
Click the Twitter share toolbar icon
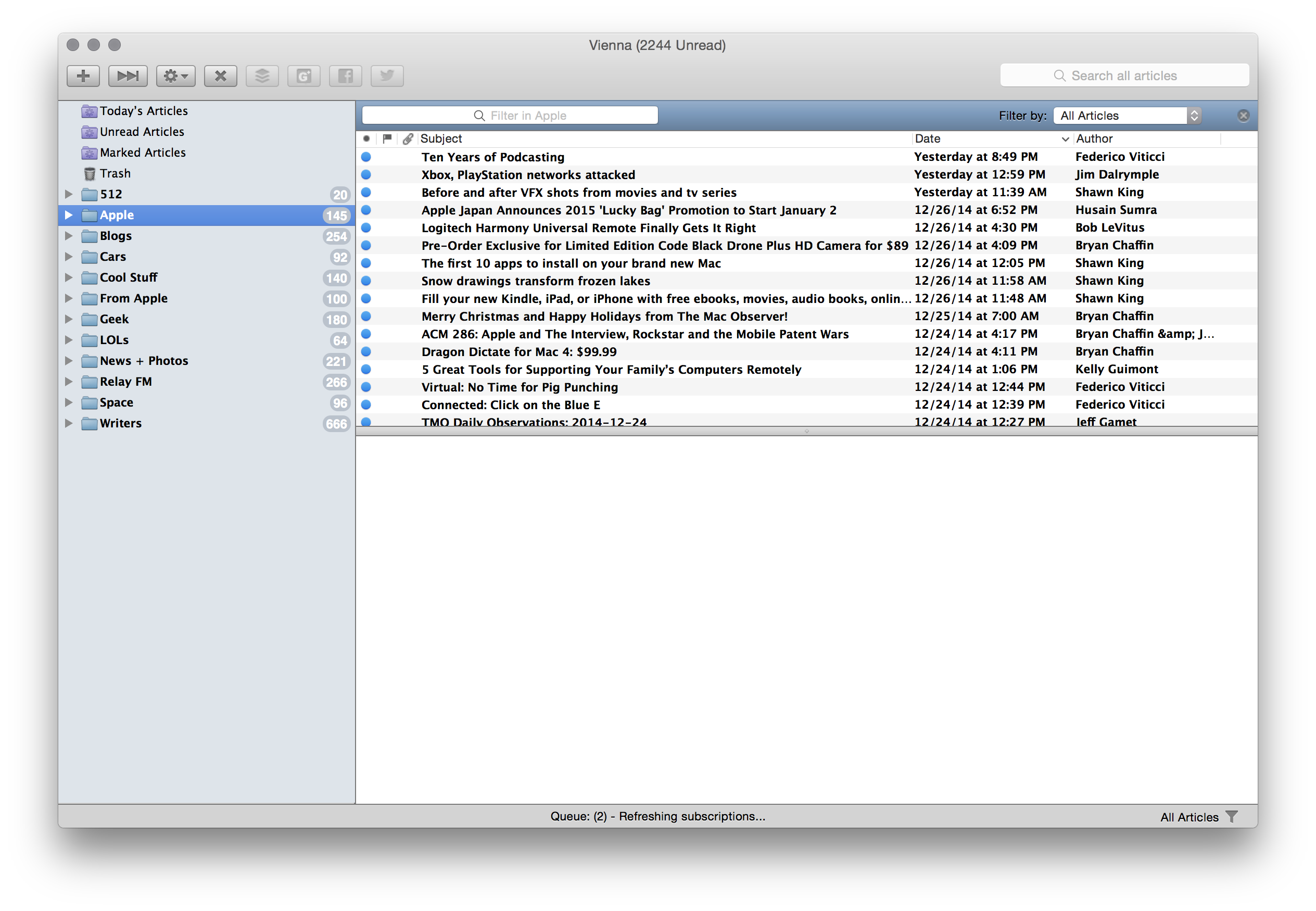(x=387, y=76)
